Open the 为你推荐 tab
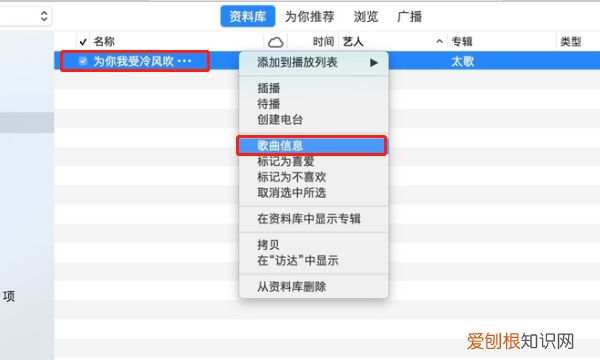The image size is (600, 360). click(310, 16)
